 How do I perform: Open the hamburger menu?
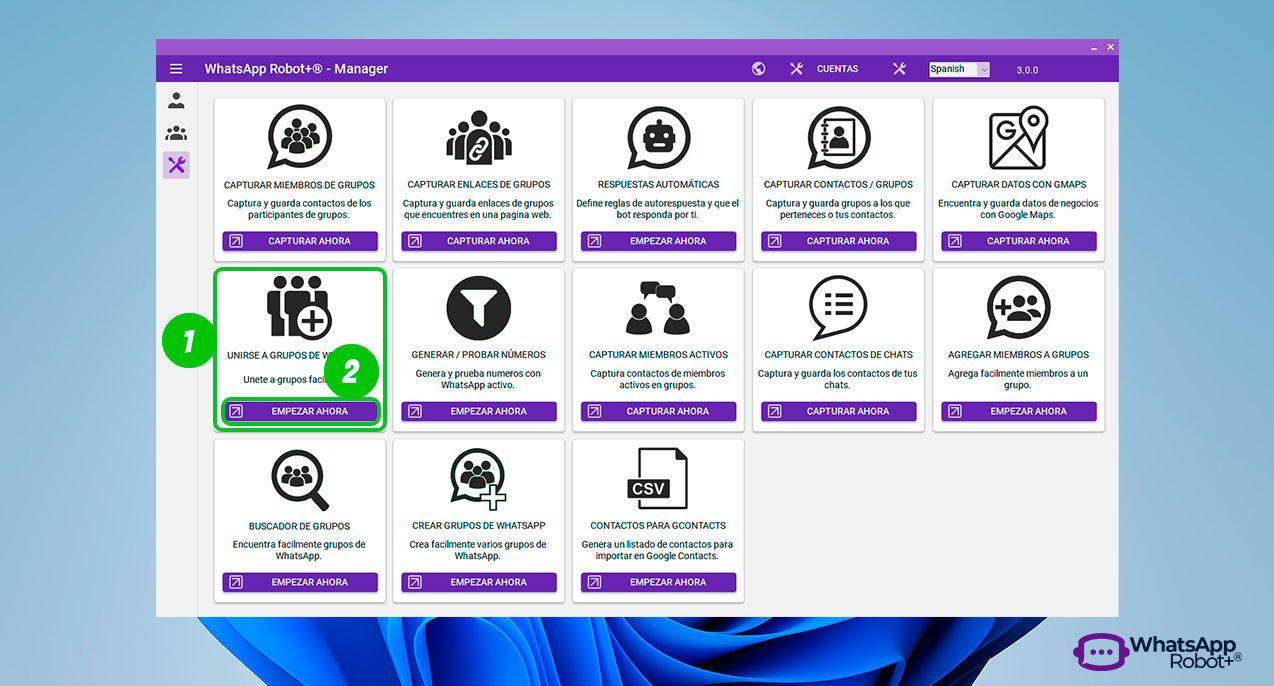[176, 69]
